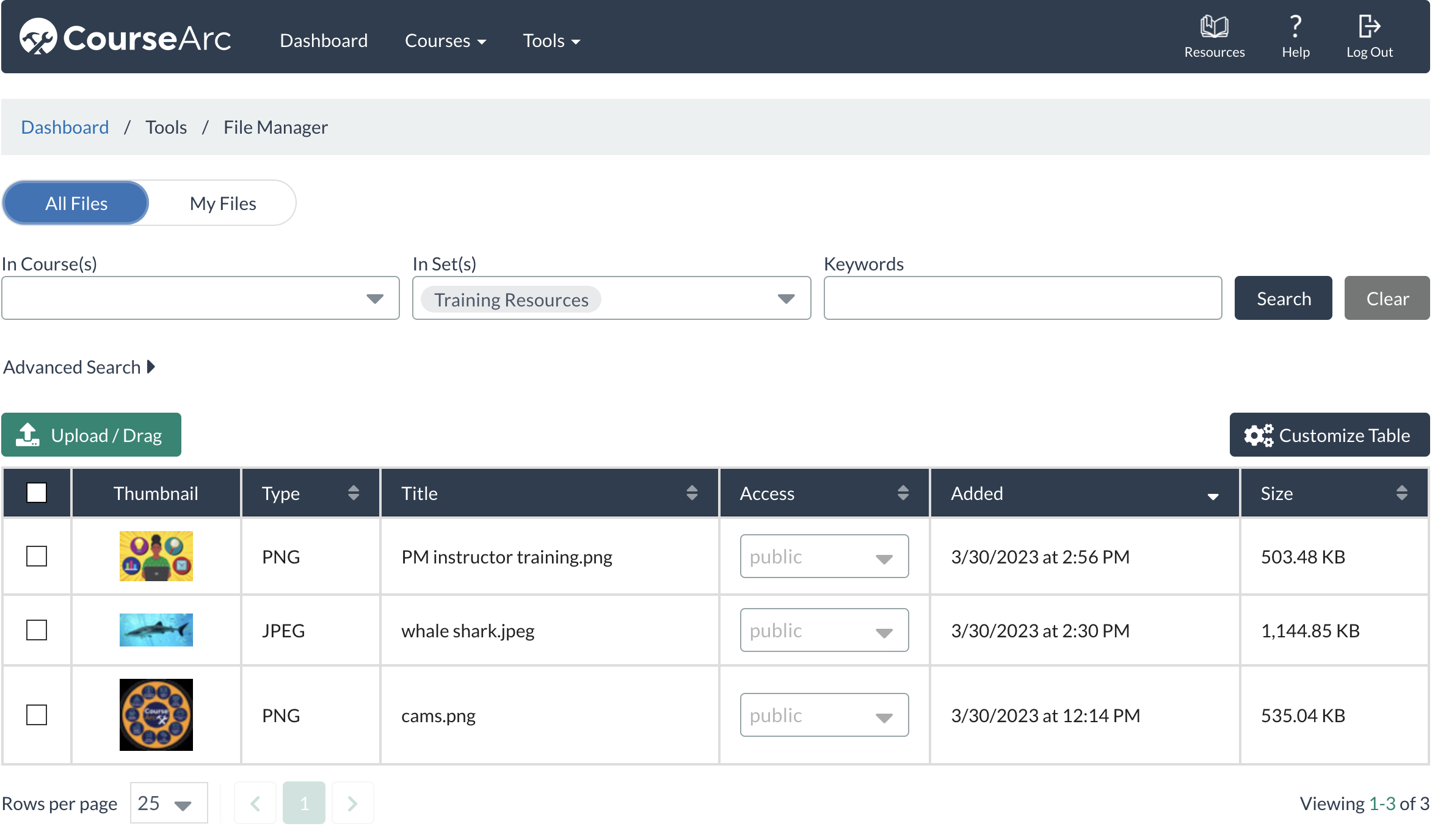
Task: Tick the checkbox for cams.png
Action: pyautogui.click(x=37, y=715)
